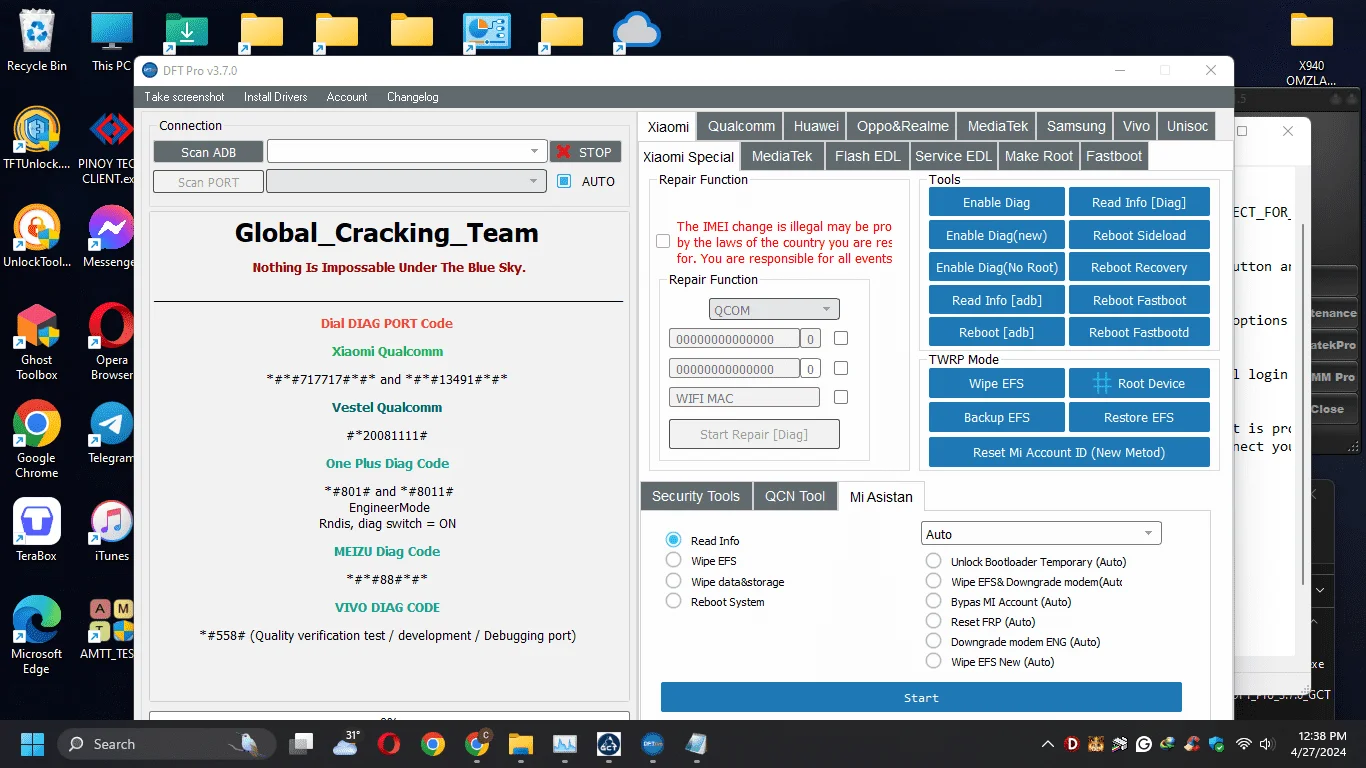
Task: Open Opera Browser desktop shortcut
Action: tap(112, 342)
